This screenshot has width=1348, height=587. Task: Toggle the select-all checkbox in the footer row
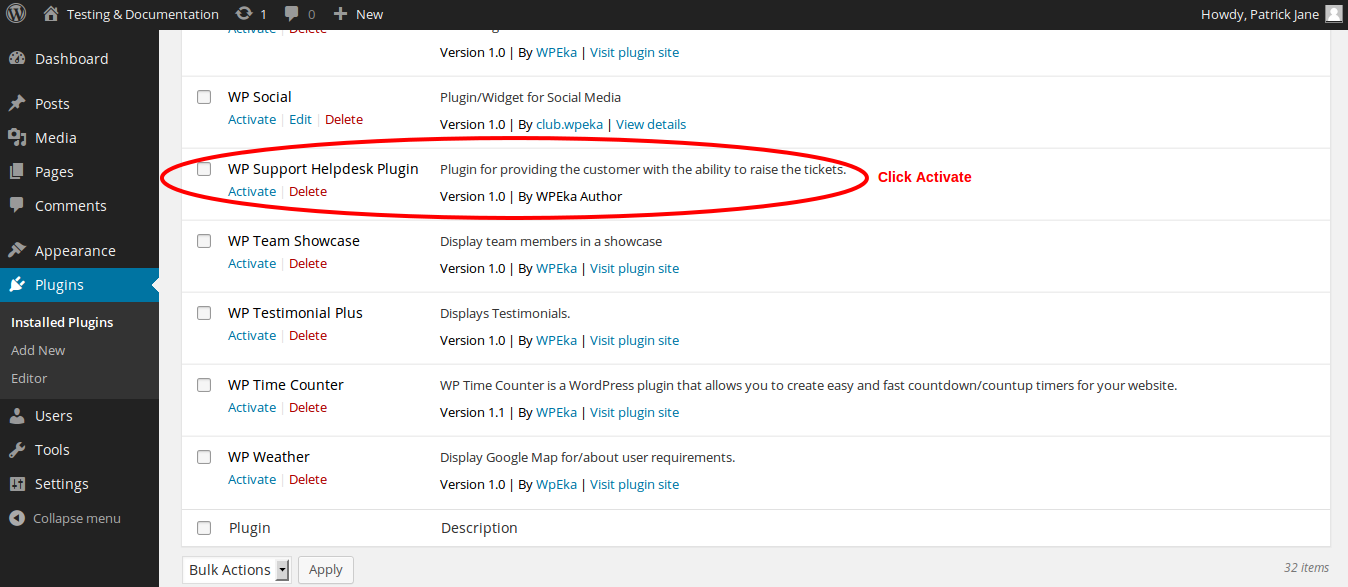204,528
